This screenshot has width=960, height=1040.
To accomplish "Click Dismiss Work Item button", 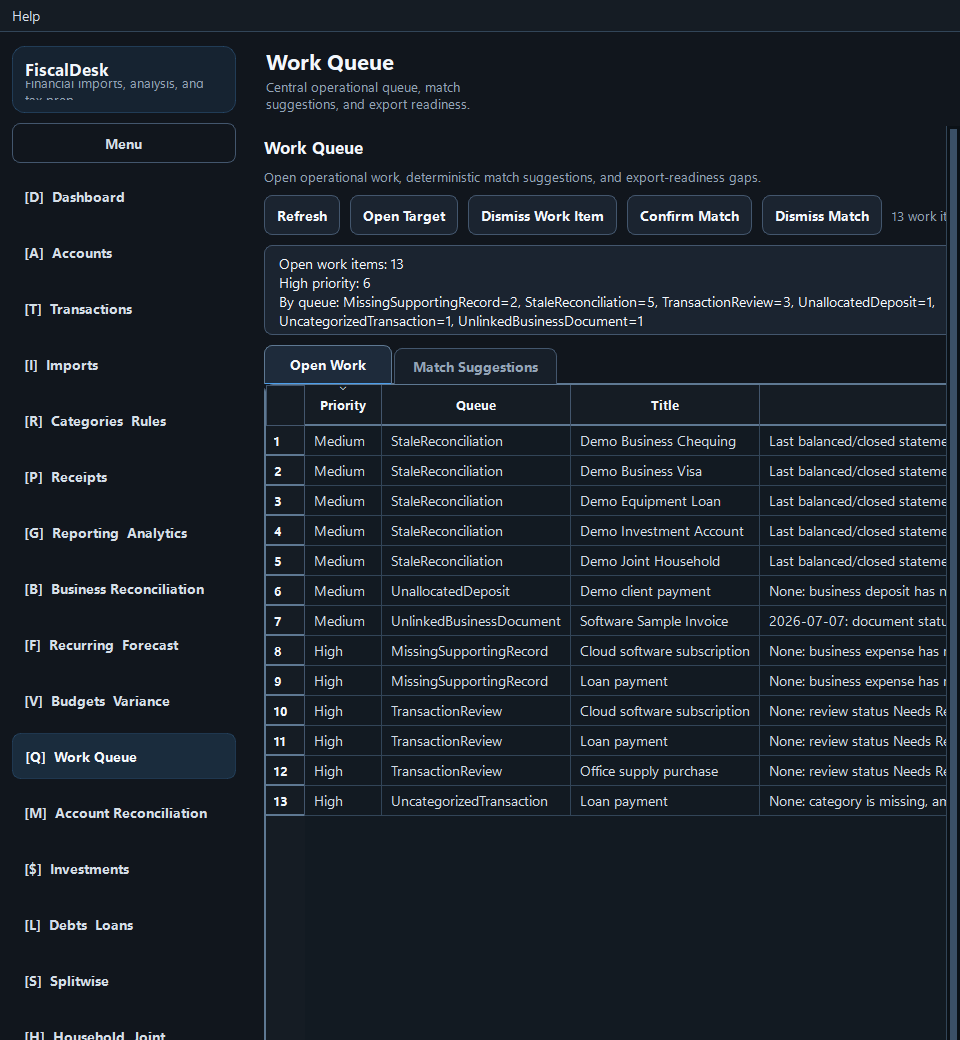I will 542,216.
